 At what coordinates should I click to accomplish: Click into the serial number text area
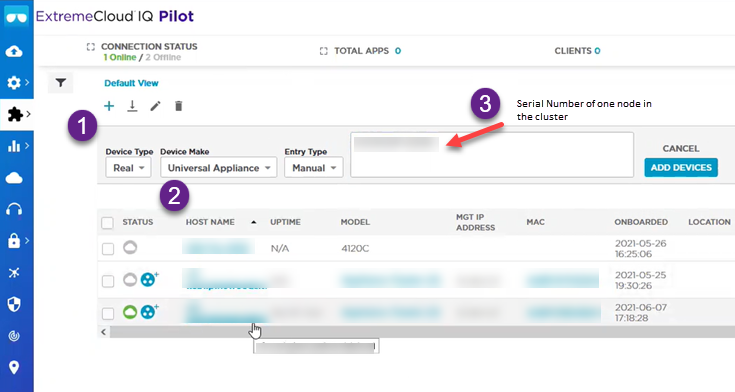[x=492, y=155]
